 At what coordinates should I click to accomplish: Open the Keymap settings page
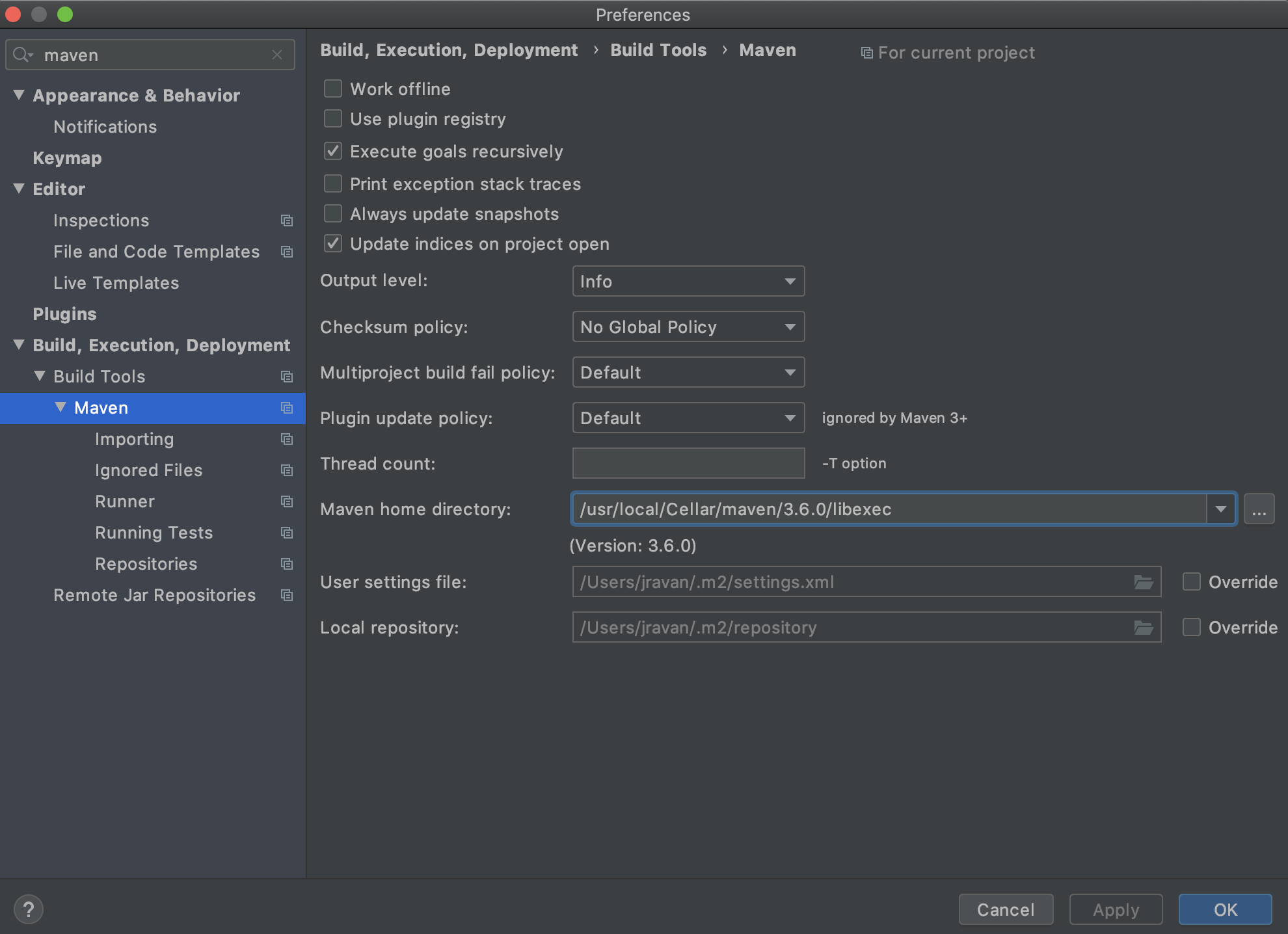pyautogui.click(x=67, y=158)
